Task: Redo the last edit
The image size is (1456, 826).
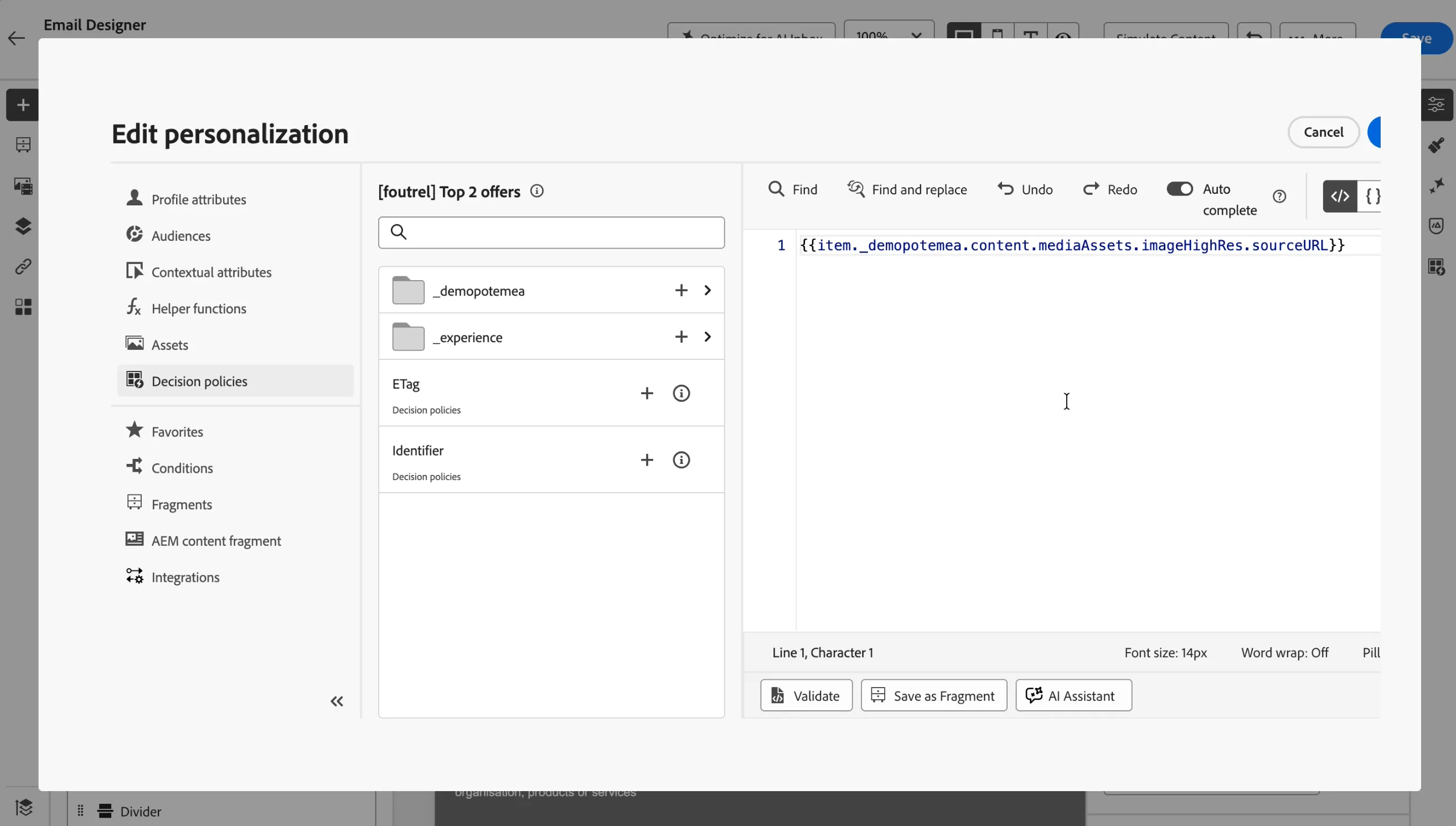Action: [x=1110, y=189]
